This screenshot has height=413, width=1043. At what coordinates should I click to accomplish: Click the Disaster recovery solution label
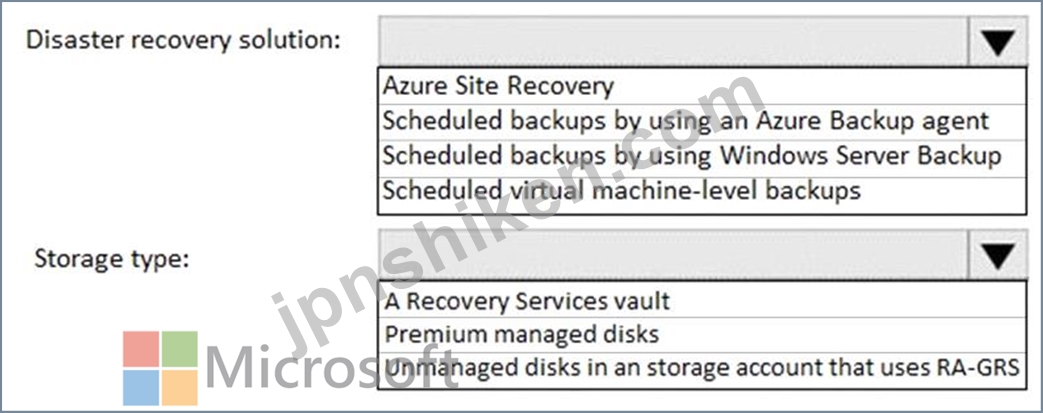click(183, 41)
